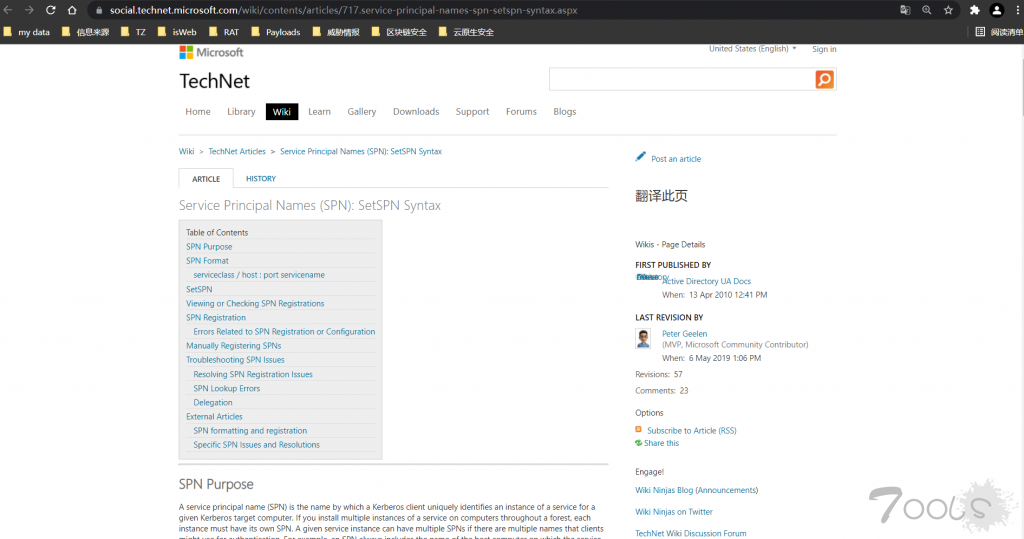The width and height of the screenshot is (1024, 539).
Task: Reload the page with refresh icon
Action: 50,10
